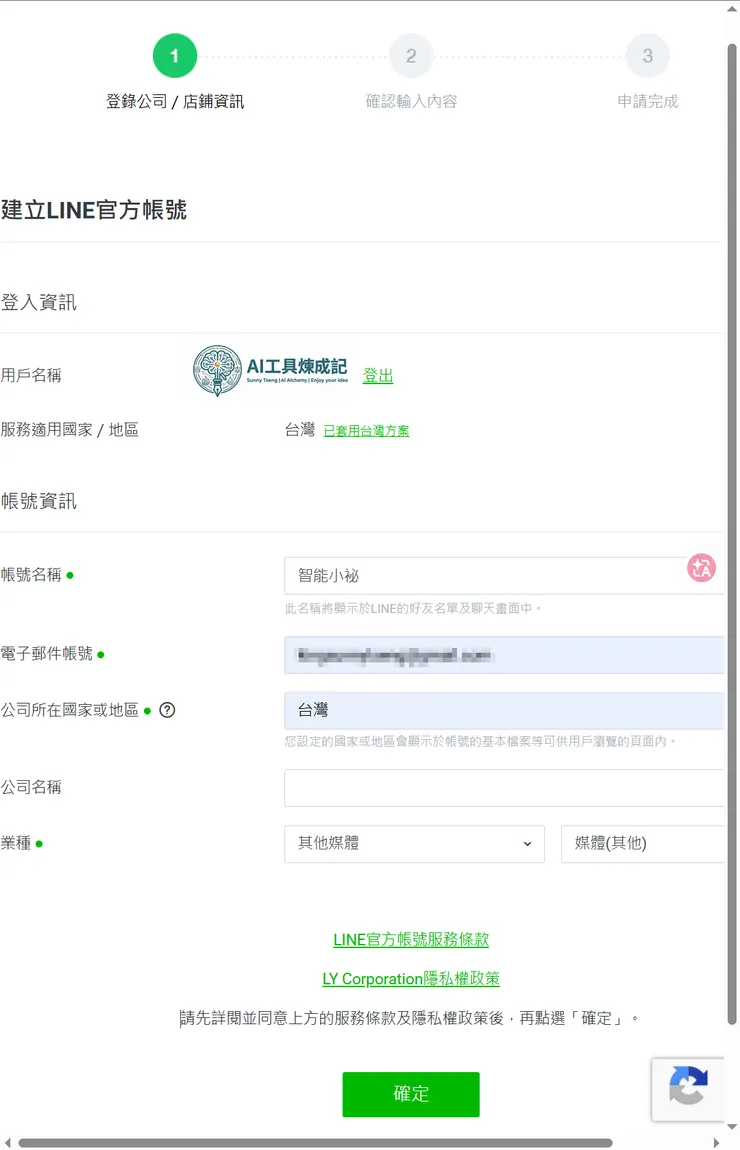Click the 確認輸入內容 step label
This screenshot has width=740, height=1150.
pos(411,101)
